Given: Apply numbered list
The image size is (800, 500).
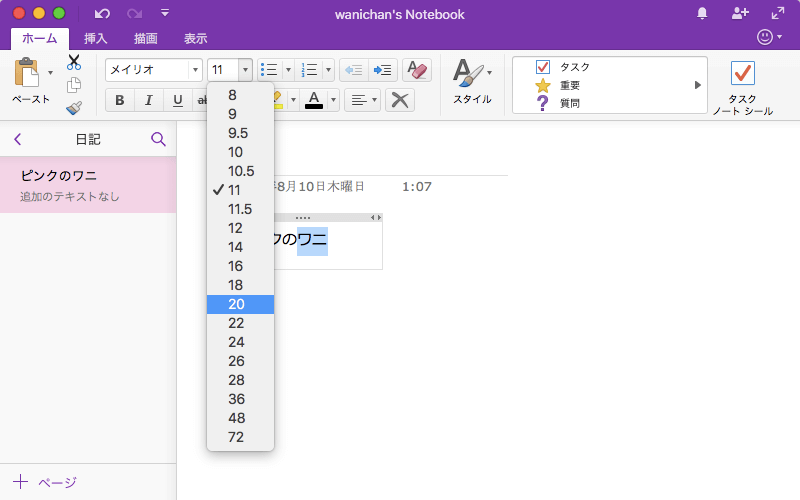Looking at the screenshot, I should [x=309, y=70].
